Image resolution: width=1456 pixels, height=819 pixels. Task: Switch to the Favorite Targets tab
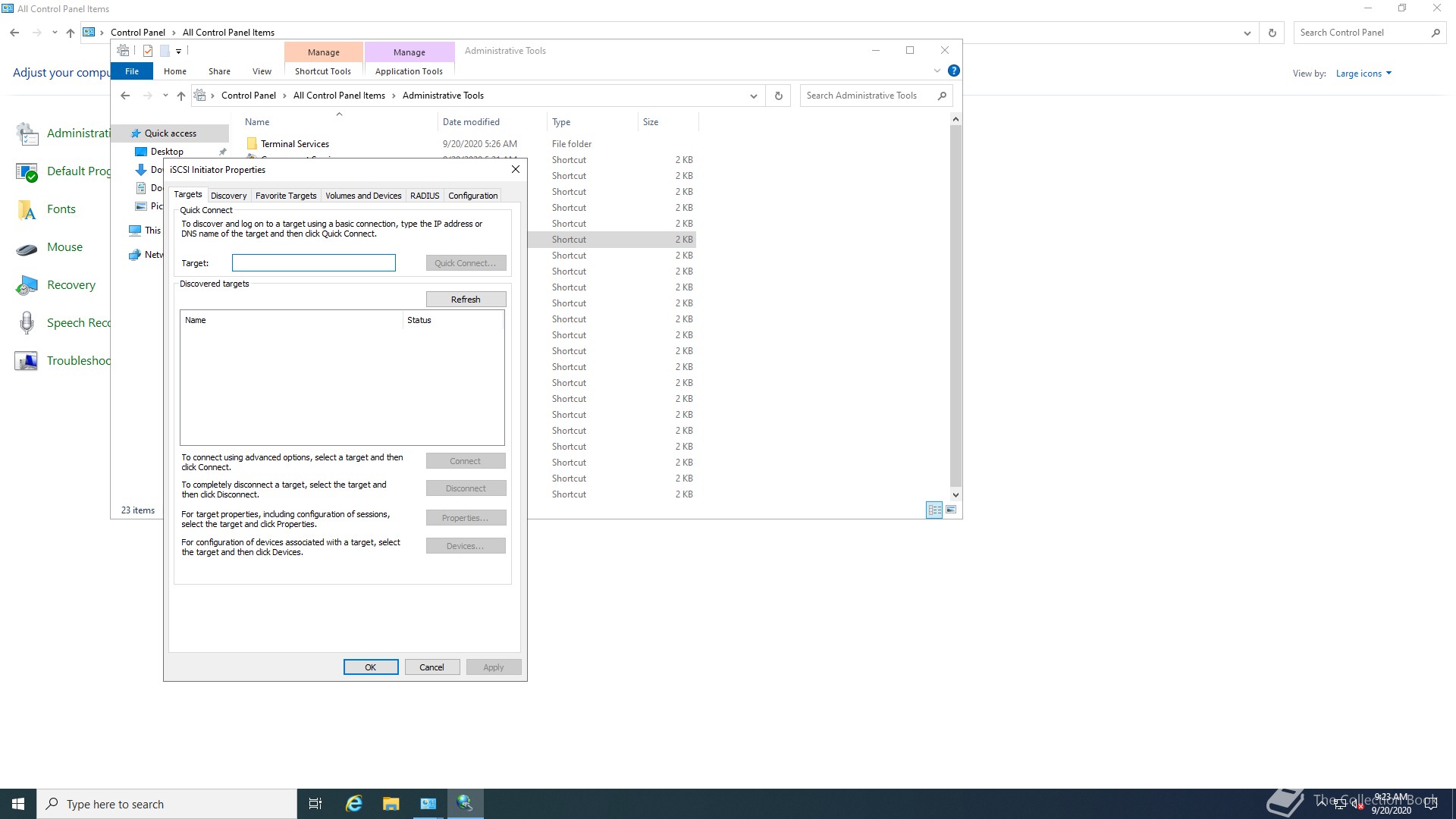coord(286,196)
